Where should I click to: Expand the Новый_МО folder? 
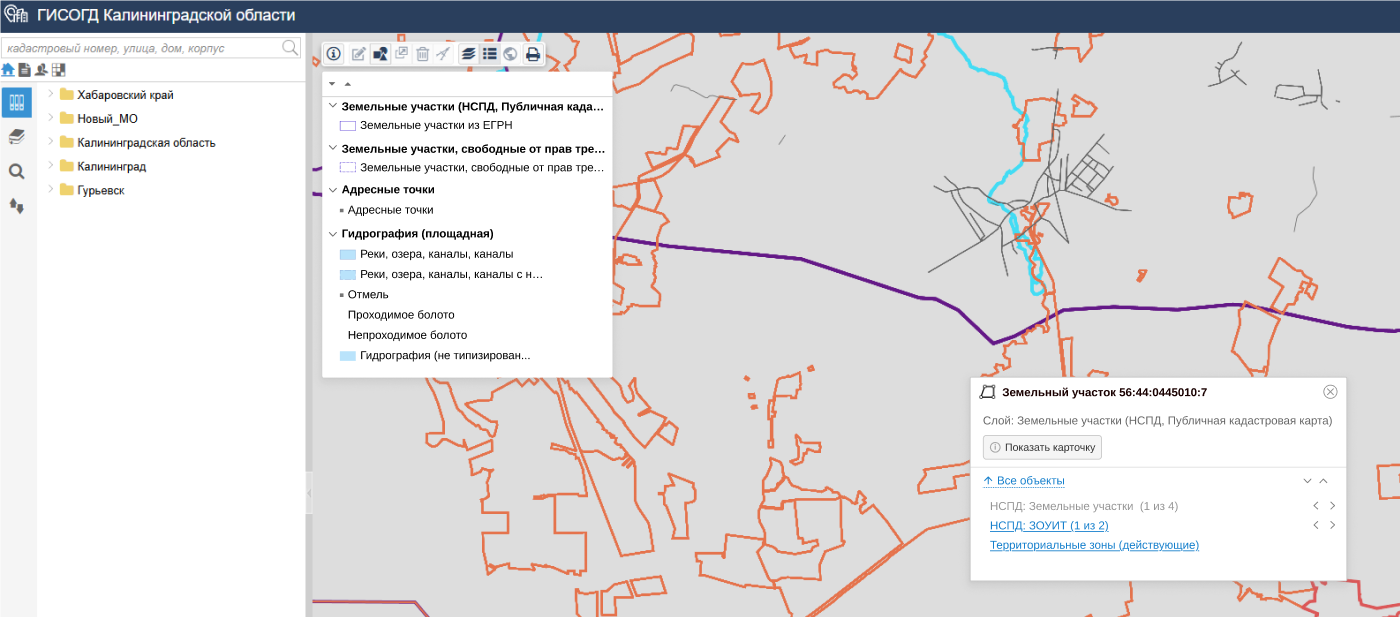click(50, 118)
